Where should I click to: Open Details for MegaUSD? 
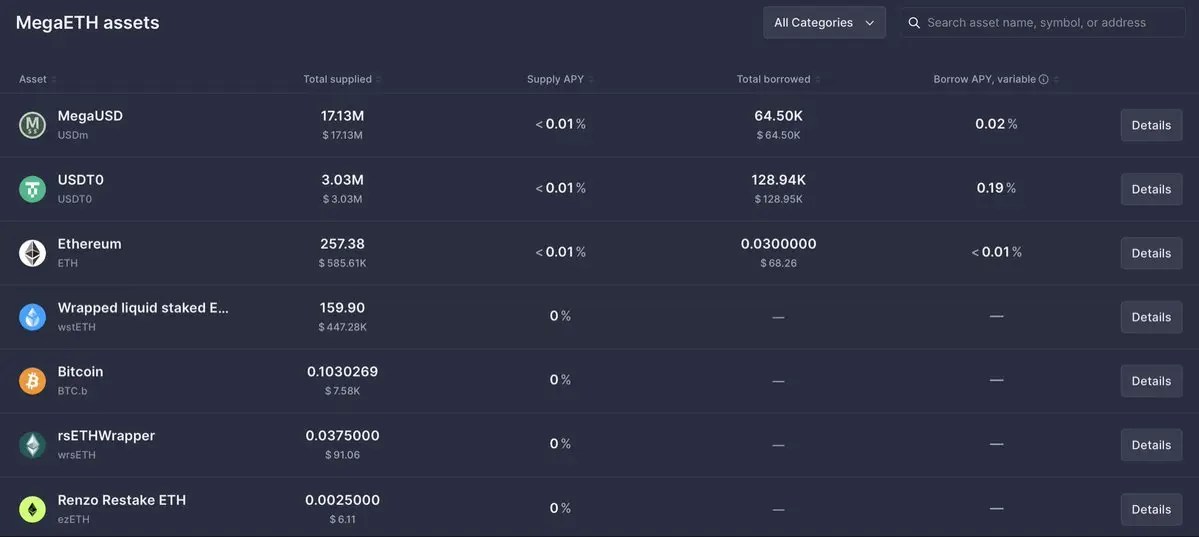pyautogui.click(x=1151, y=125)
